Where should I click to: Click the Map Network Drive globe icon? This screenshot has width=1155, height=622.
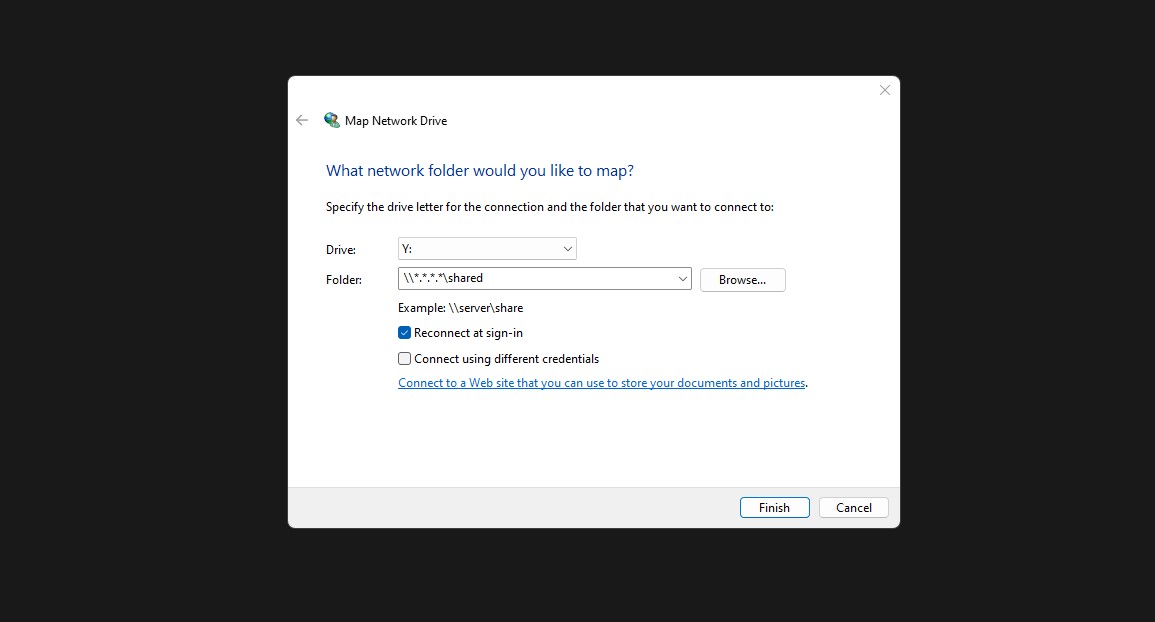coord(332,120)
